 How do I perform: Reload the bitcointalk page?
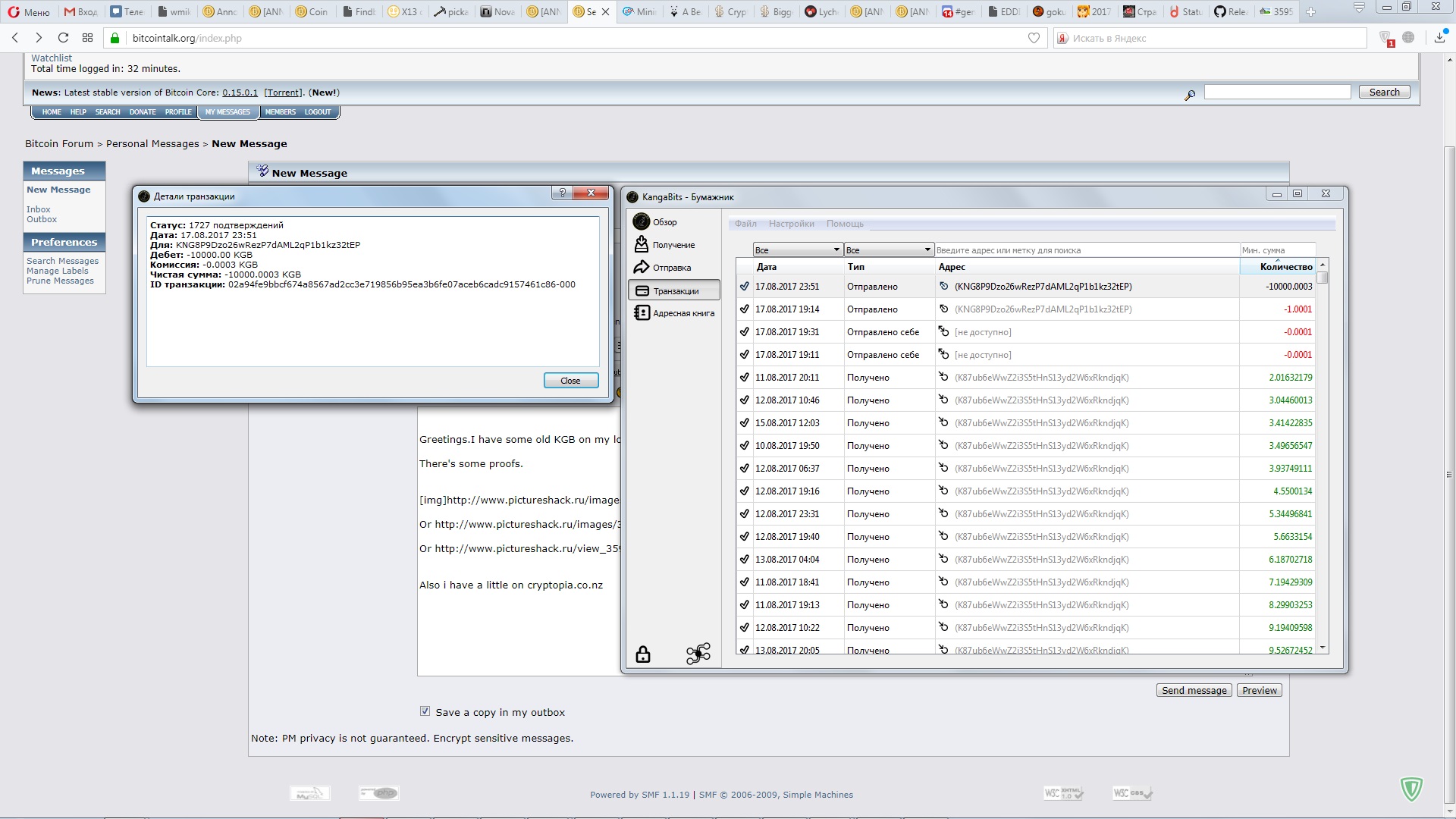tap(63, 38)
